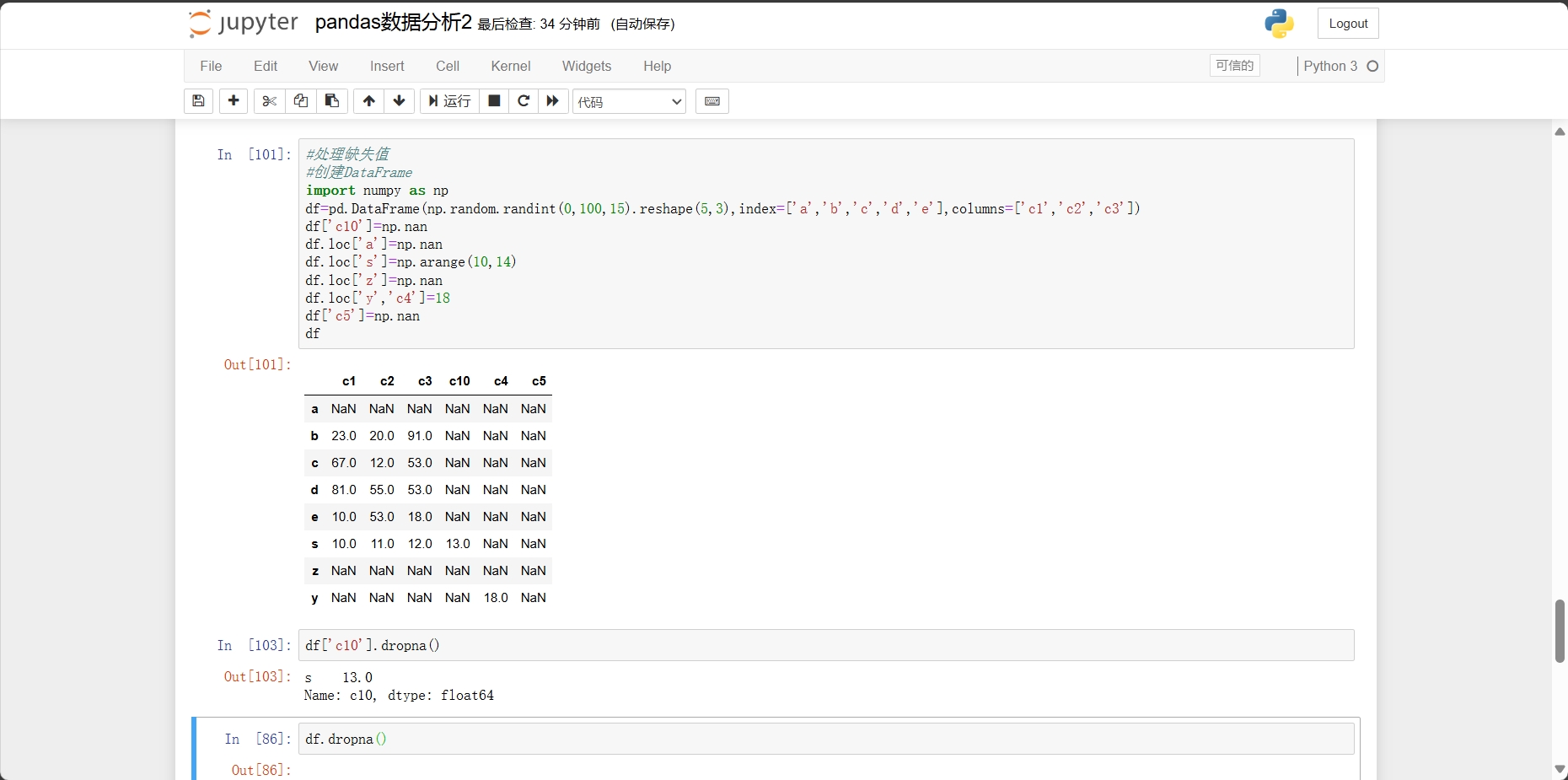Insert a new cell with the plus icon
Image resolution: width=1568 pixels, height=780 pixels.
point(234,101)
